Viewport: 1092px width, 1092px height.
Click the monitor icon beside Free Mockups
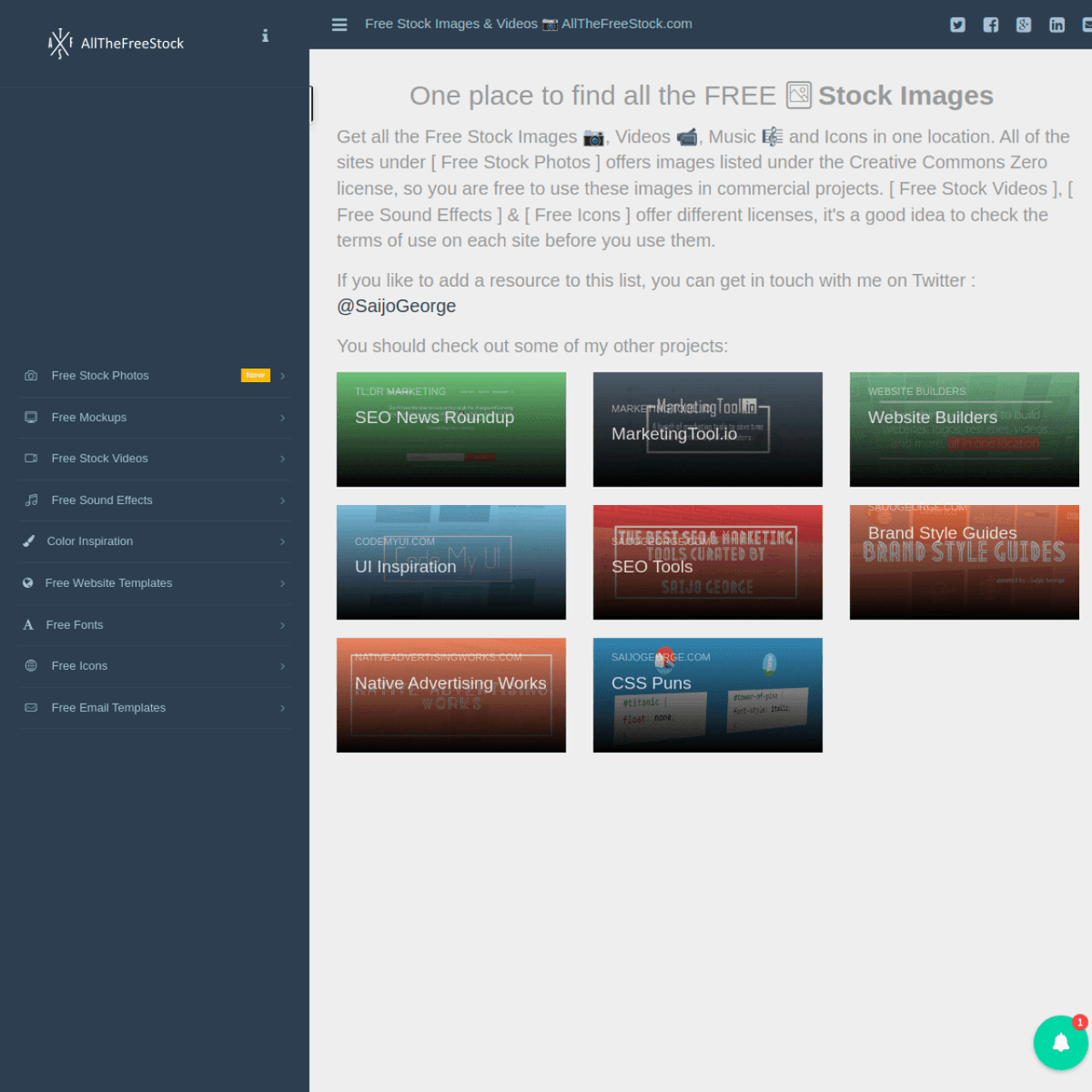pos(31,418)
